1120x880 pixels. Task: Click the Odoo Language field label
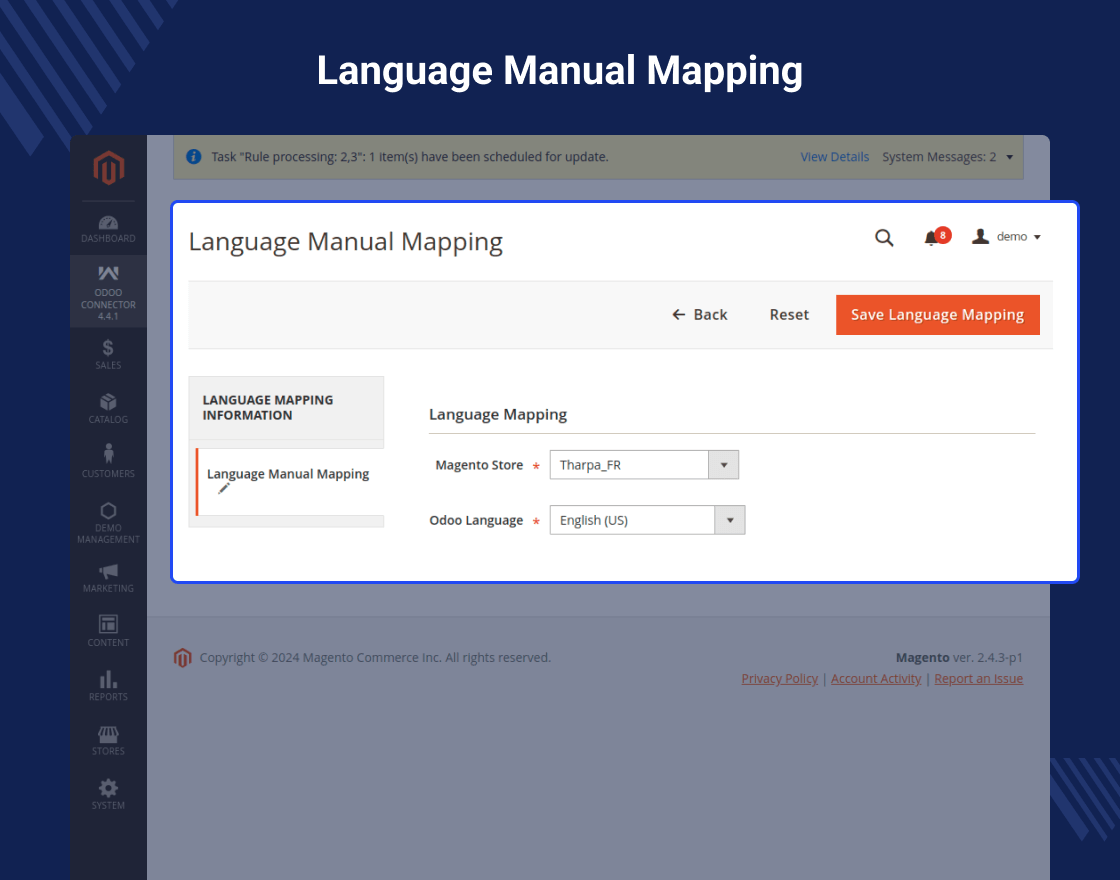point(476,520)
